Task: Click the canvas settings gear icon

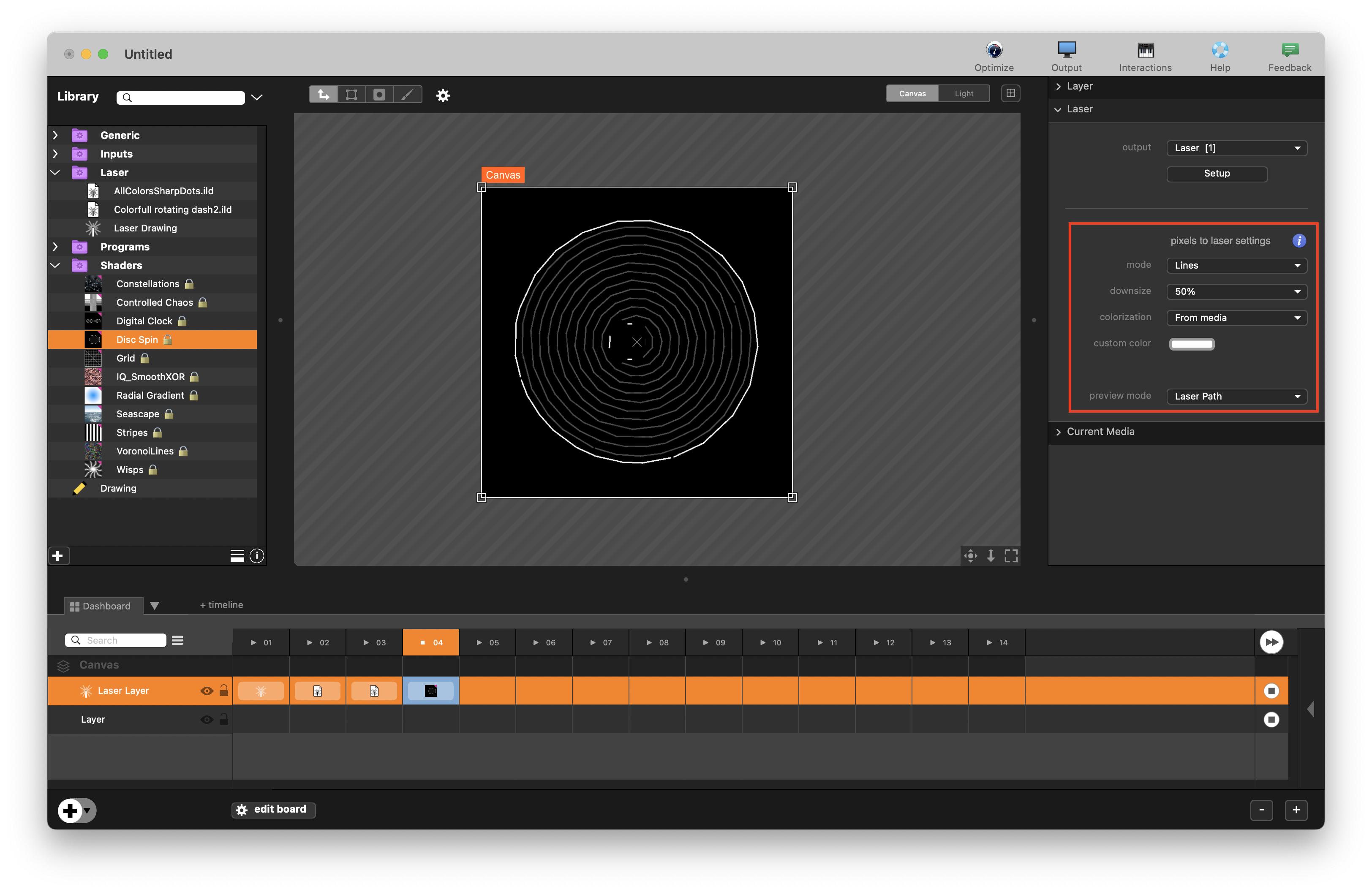Action: coord(443,95)
